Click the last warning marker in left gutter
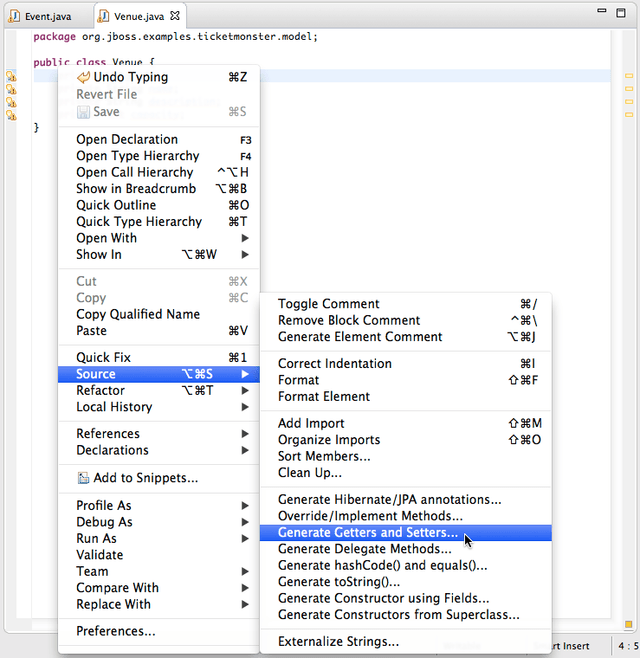 click(12, 116)
